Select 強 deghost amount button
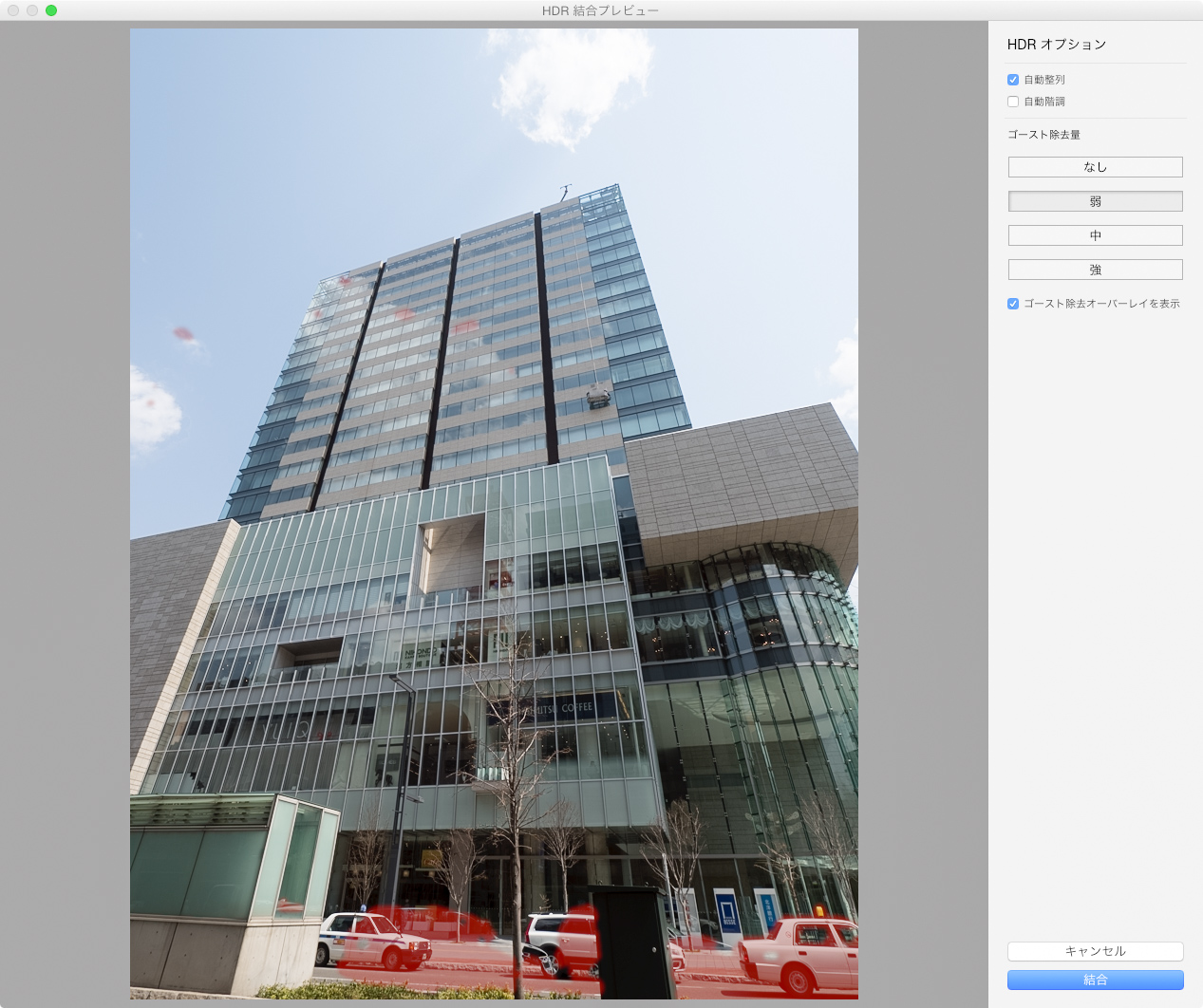The image size is (1203, 1008). [1095, 270]
